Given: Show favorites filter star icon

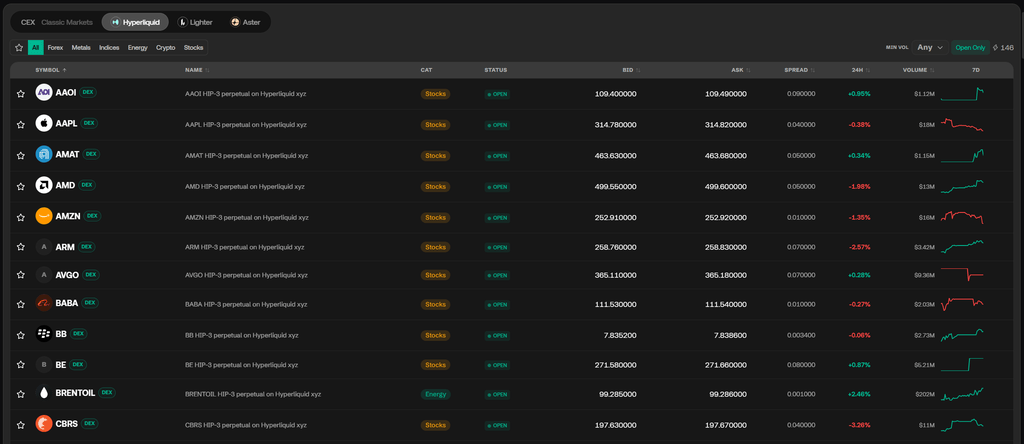Looking at the screenshot, I should coord(19,48).
